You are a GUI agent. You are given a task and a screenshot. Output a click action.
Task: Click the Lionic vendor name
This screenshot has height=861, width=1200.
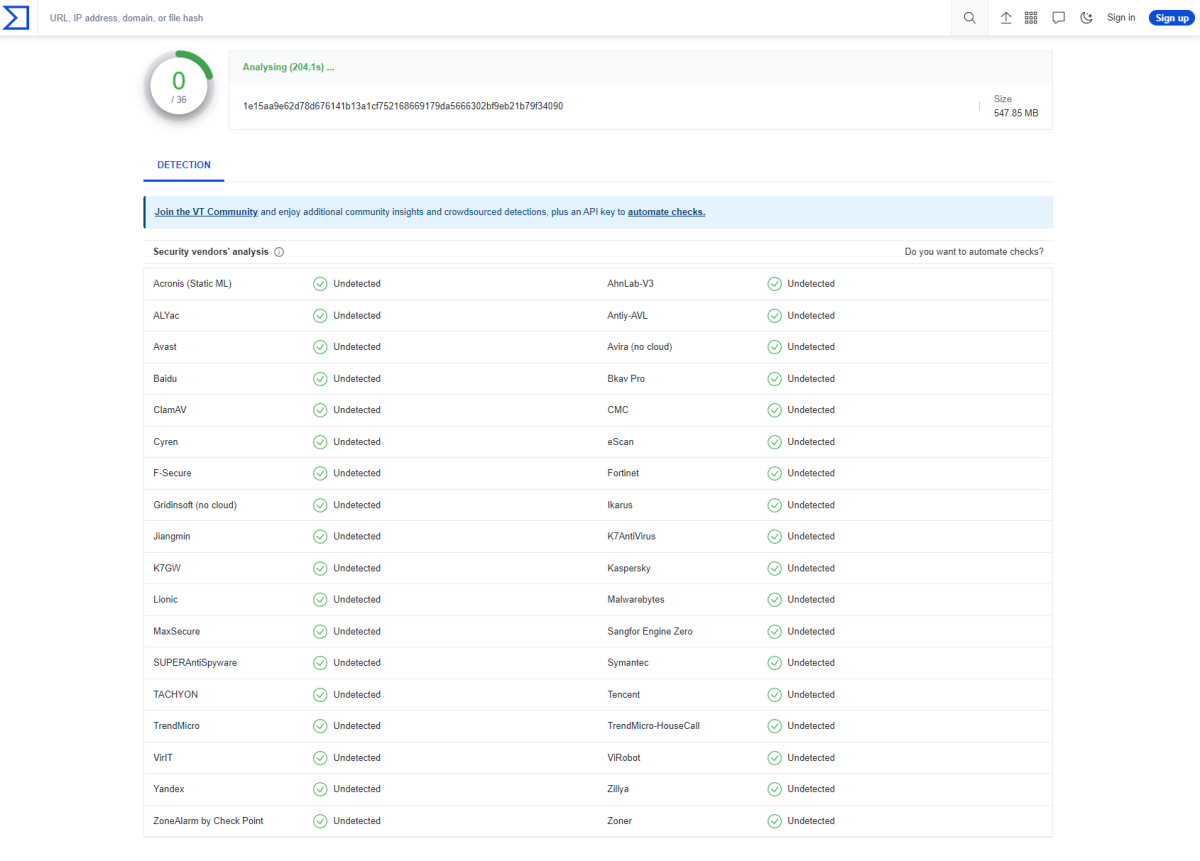click(166, 600)
